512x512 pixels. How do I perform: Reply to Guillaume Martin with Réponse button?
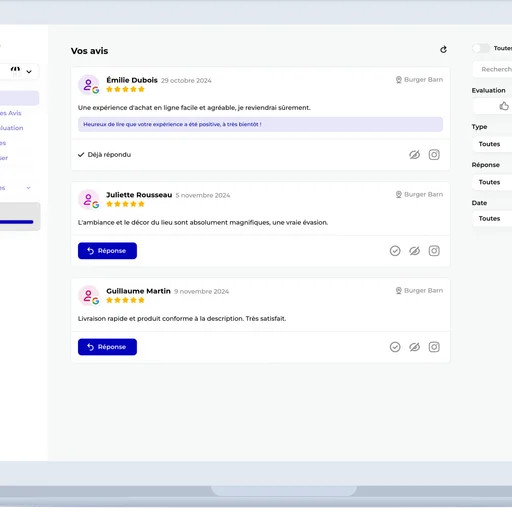pos(107,347)
